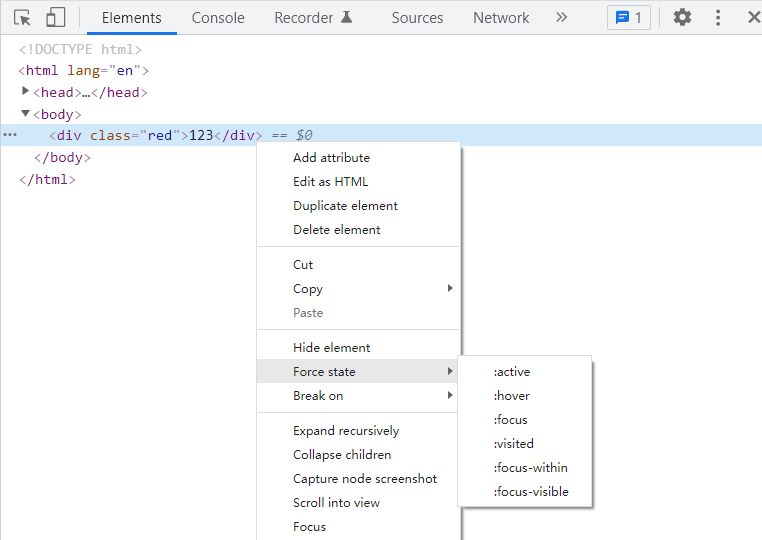Open DevTools settings gear

[x=682, y=17]
